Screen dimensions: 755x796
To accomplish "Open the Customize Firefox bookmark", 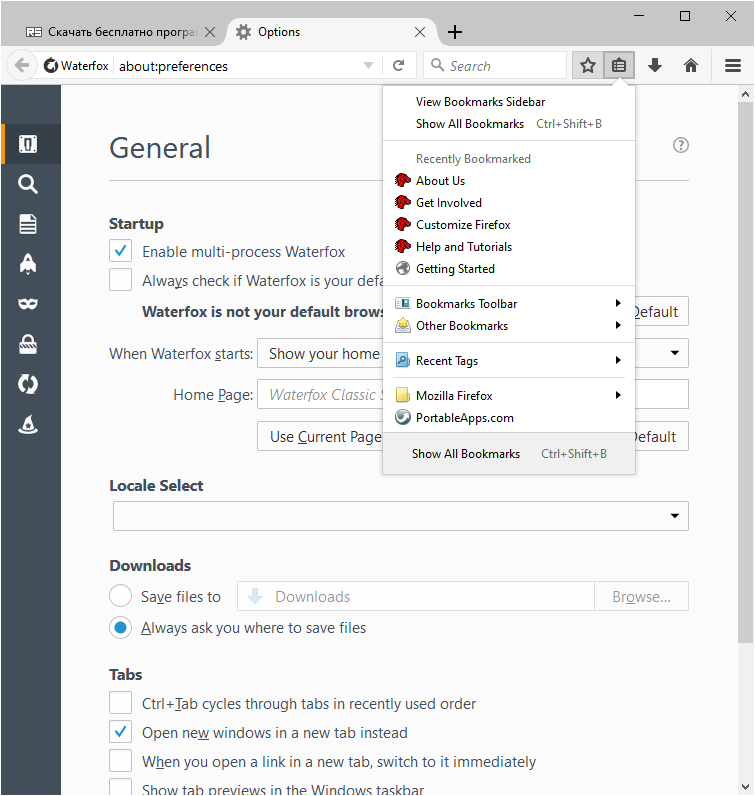I will (x=463, y=225).
